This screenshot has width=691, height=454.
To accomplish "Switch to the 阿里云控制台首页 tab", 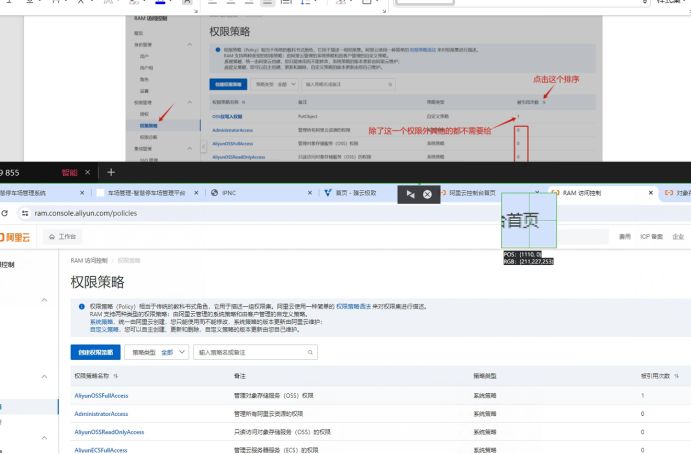I will (x=472, y=193).
